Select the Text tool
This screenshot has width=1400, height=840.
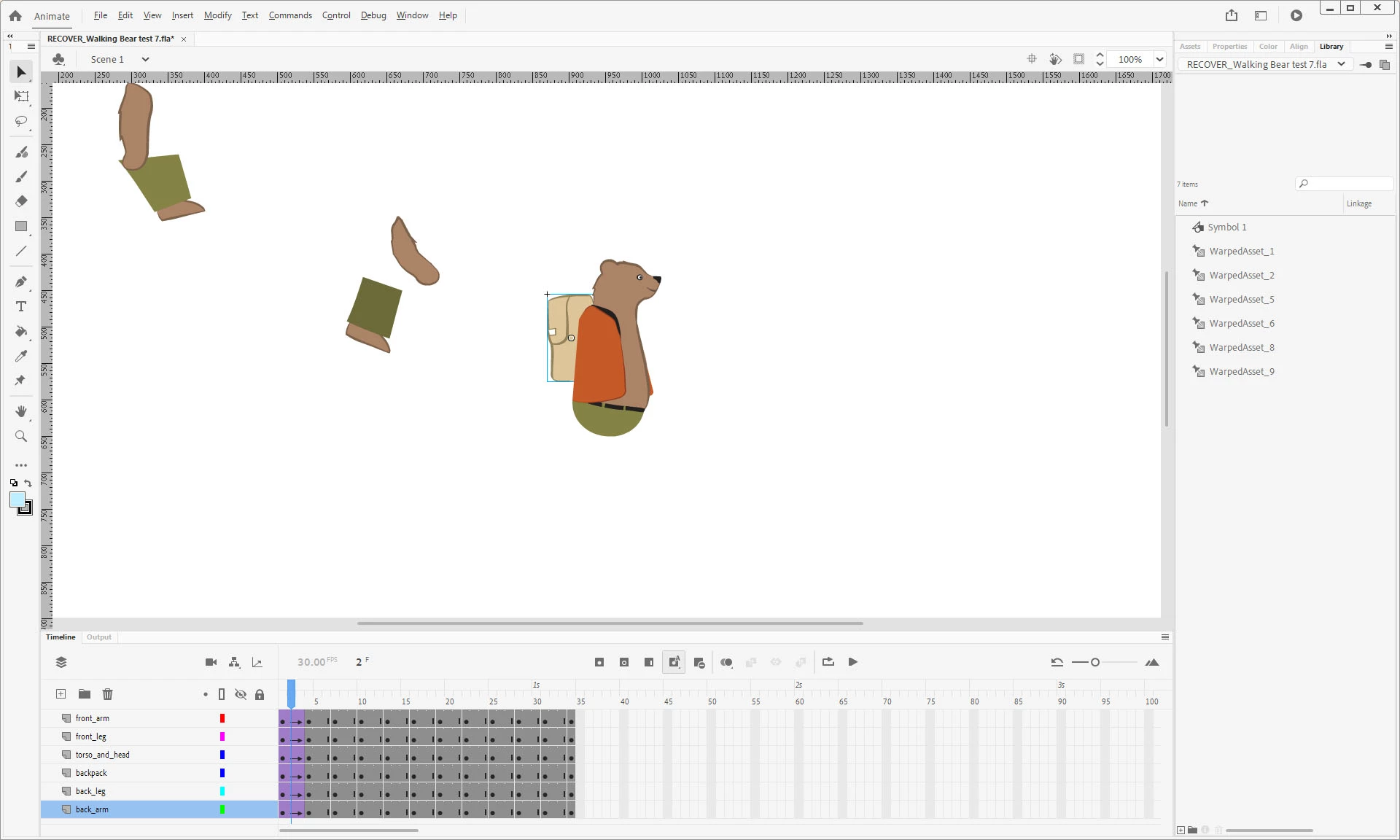tap(21, 307)
